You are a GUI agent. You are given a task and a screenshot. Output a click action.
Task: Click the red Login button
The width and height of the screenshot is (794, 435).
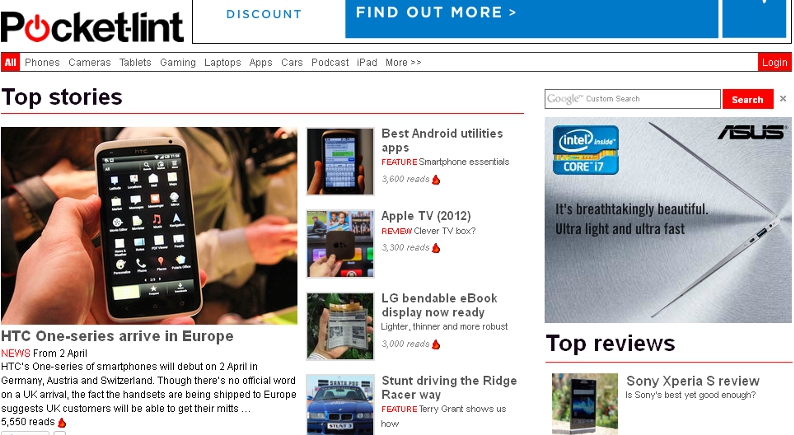(775, 62)
